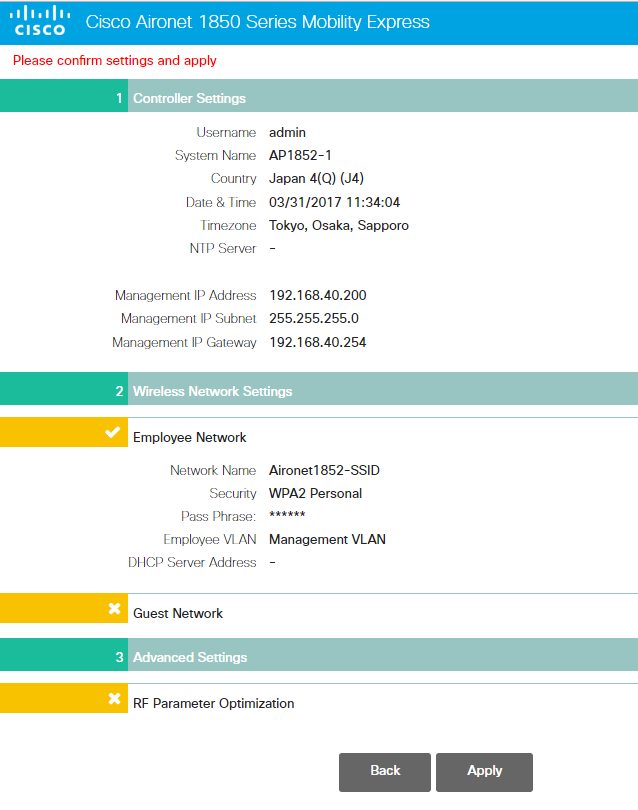Click the Employee VLAN label
Screen dimensions: 638x810
(210, 539)
